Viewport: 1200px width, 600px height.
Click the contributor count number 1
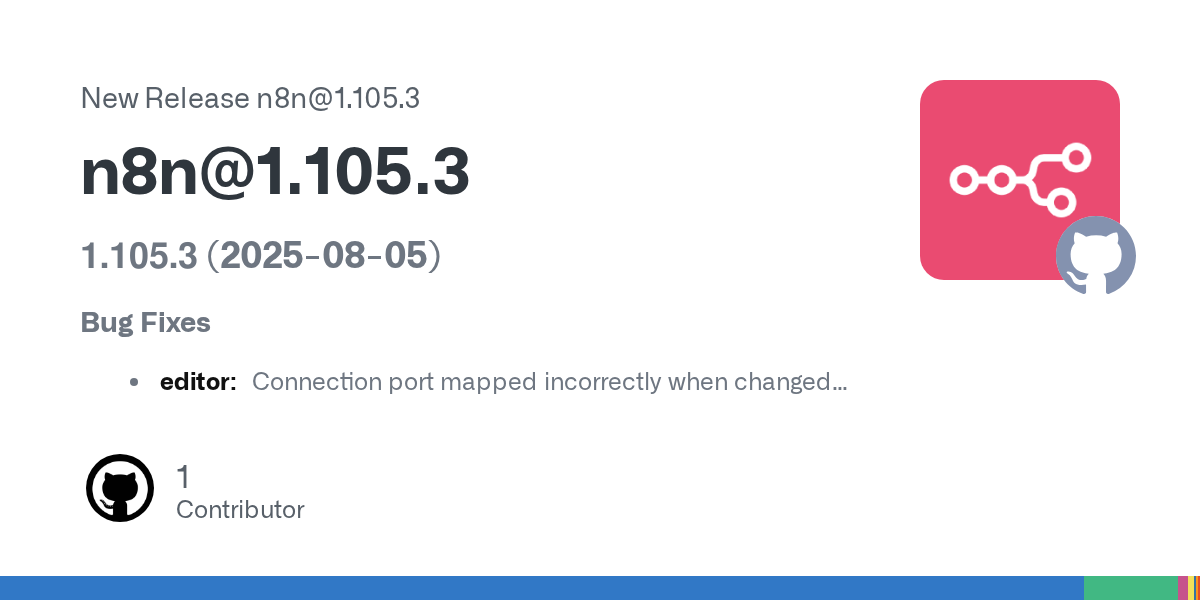coord(183,476)
